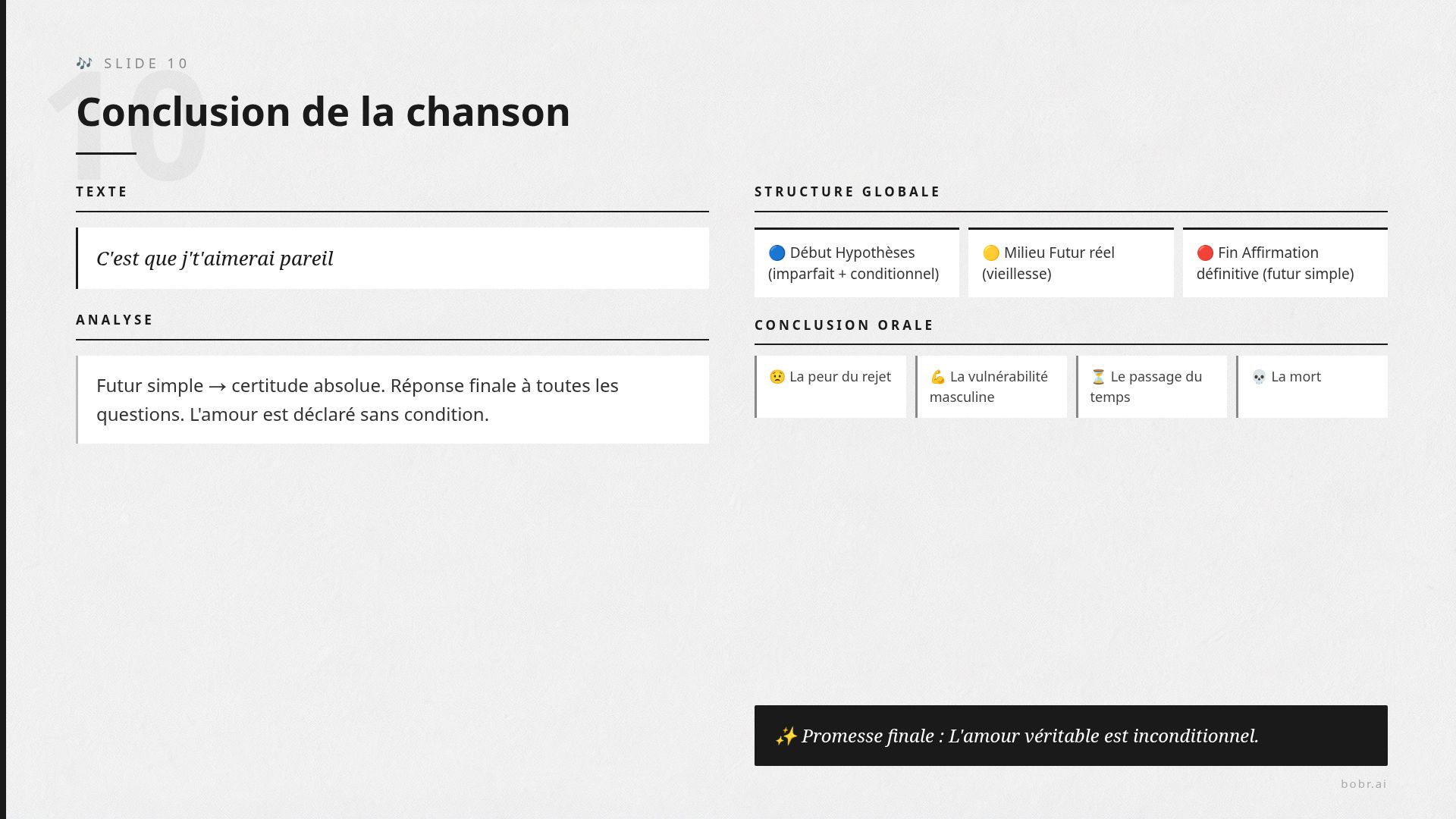
Task: Click the Futur simple analysis text box
Action: 393,400
